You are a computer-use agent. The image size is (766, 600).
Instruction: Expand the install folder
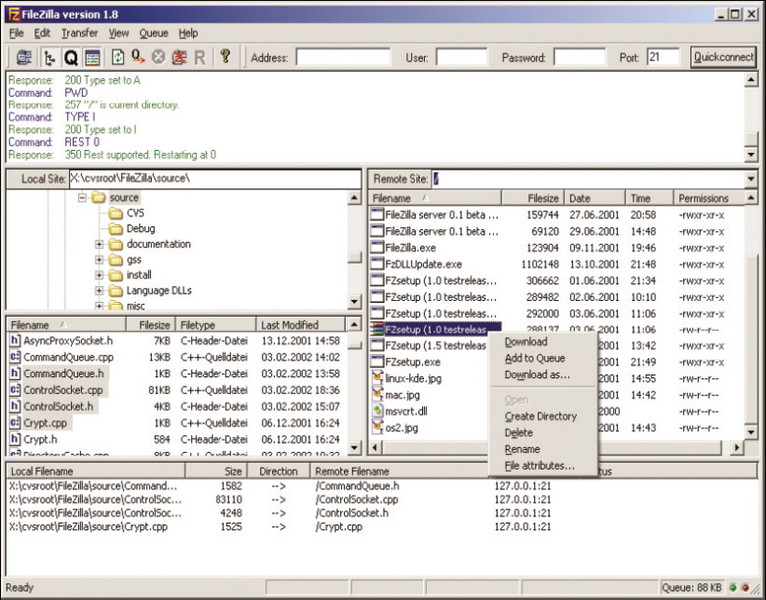99,275
